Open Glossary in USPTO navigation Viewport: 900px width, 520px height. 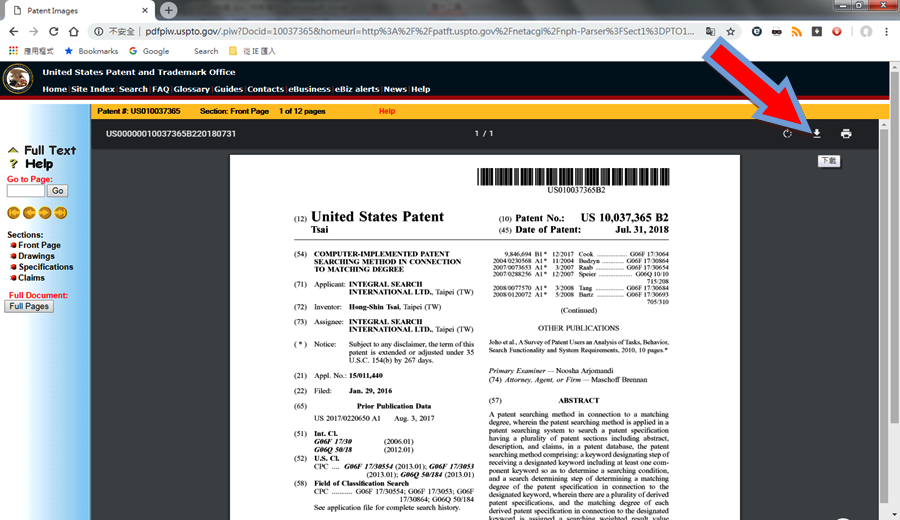[191, 89]
